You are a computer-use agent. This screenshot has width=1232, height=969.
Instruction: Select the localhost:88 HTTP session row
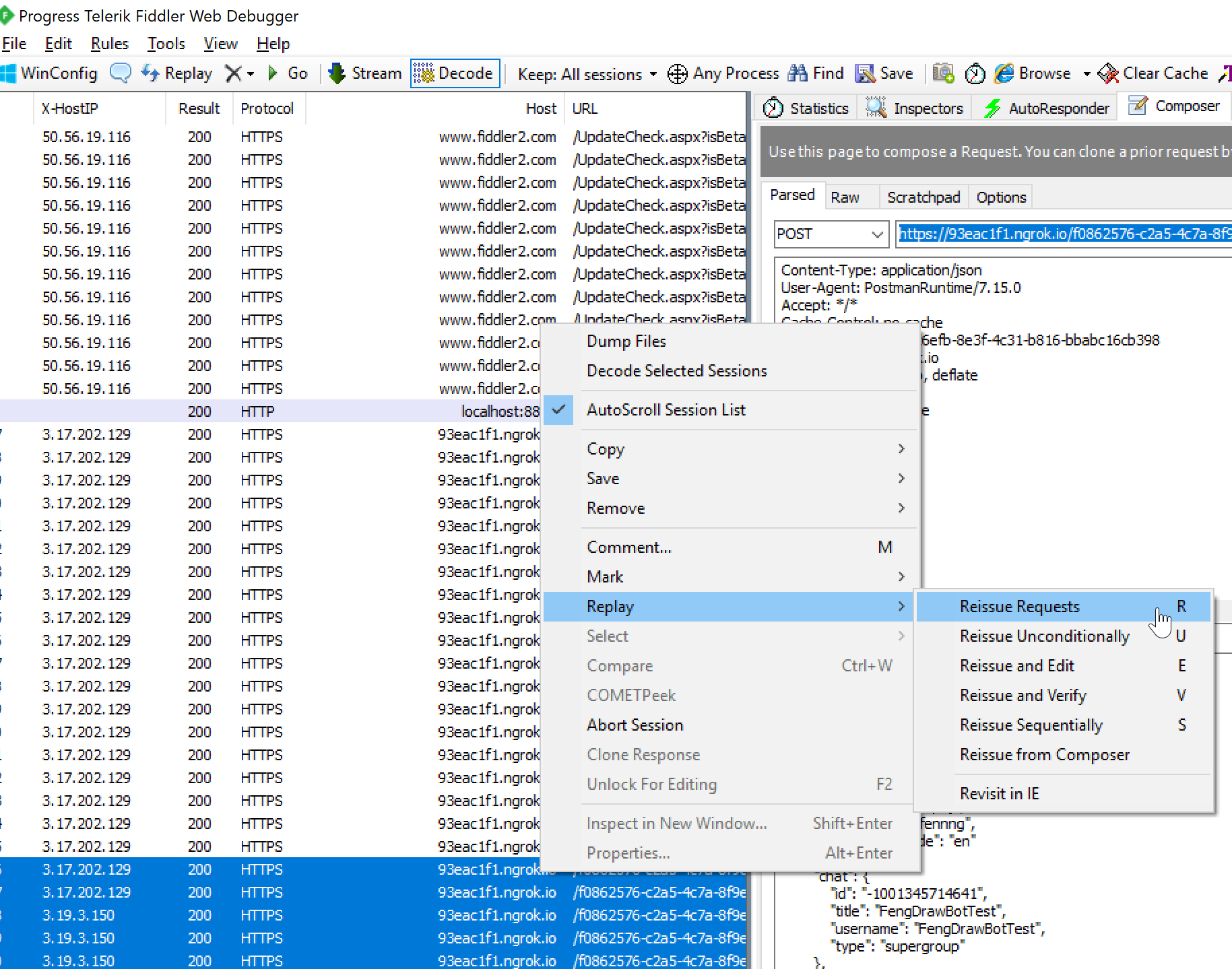[271, 411]
